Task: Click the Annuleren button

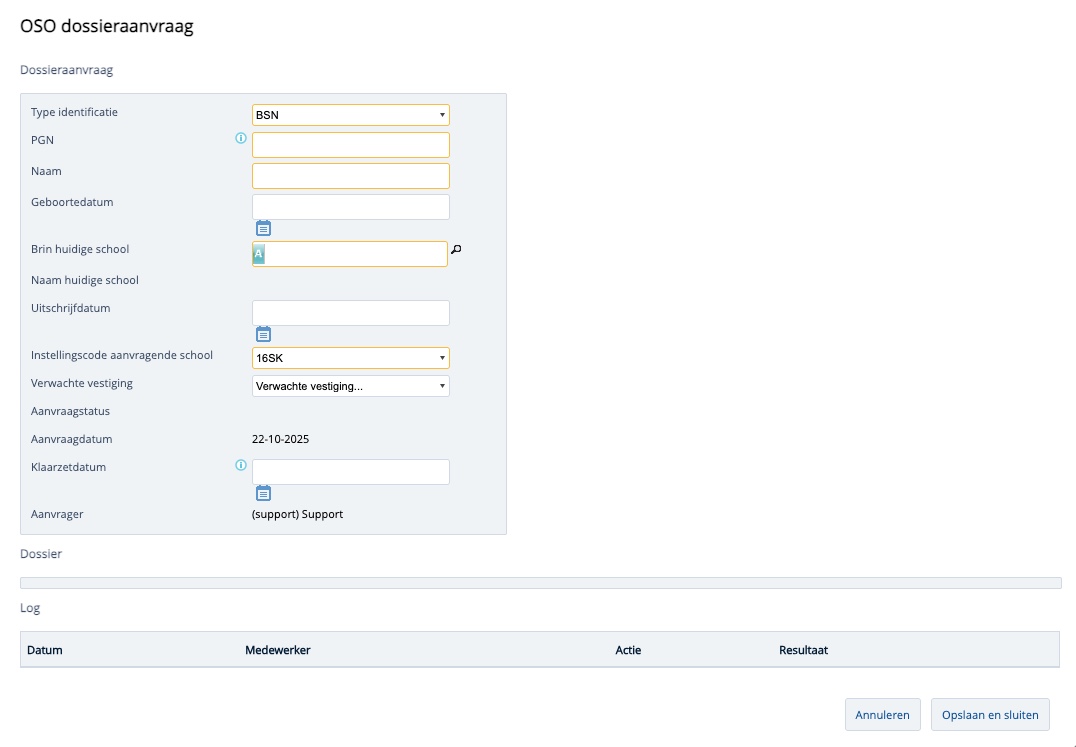Action: (882, 715)
